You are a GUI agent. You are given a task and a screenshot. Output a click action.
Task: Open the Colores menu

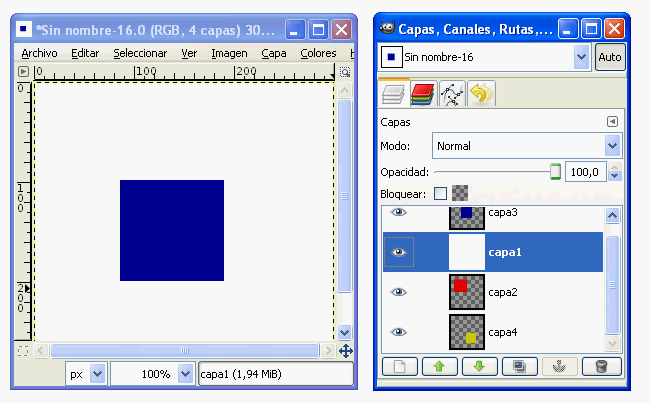coord(318,53)
